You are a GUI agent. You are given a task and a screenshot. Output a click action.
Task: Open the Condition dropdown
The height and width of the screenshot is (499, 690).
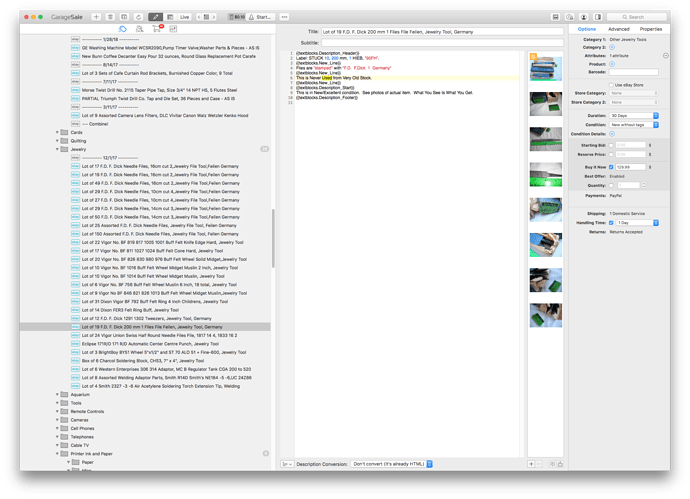tap(634, 125)
